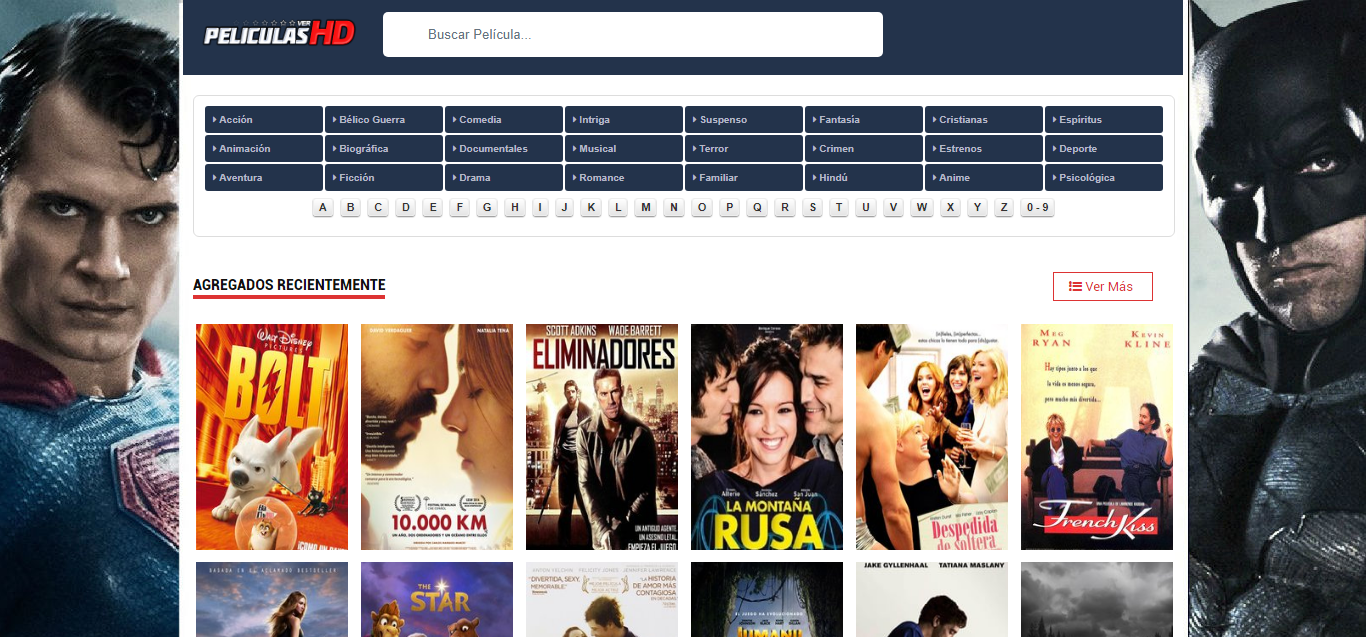This screenshot has width=1366, height=637.
Task: Select the Deporte genre
Action: click(1104, 149)
